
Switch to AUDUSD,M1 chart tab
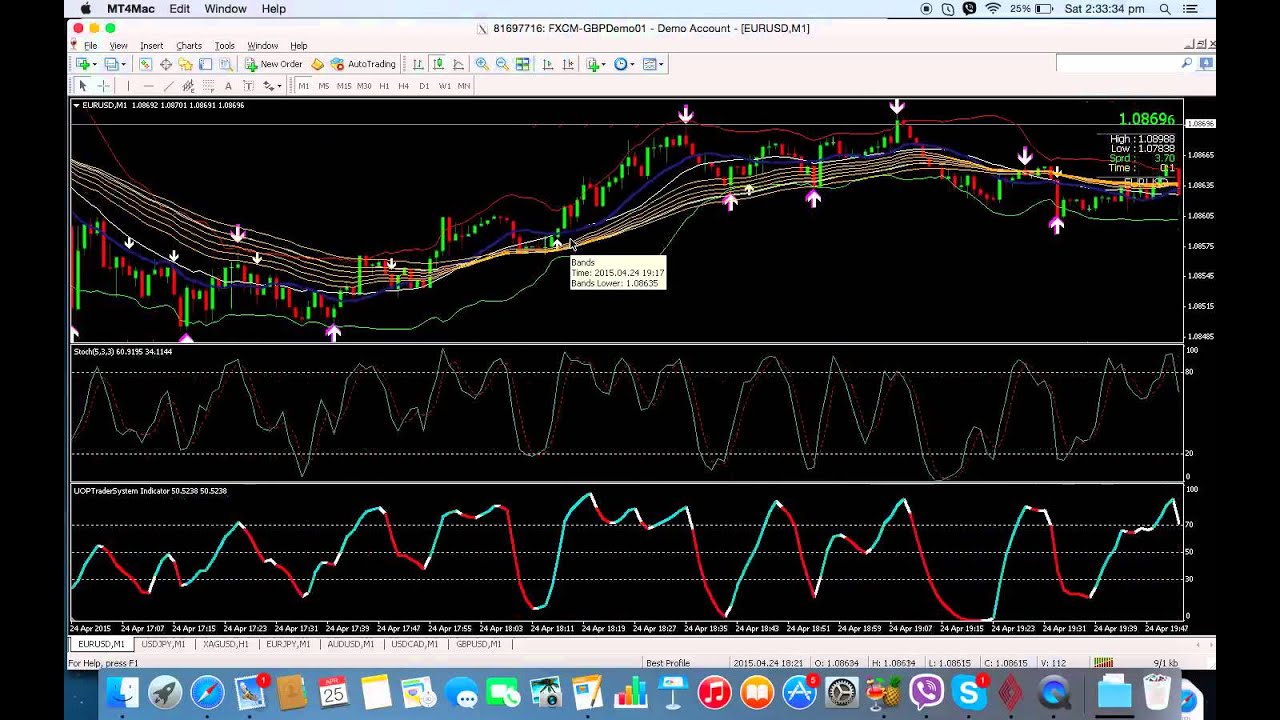(x=350, y=644)
